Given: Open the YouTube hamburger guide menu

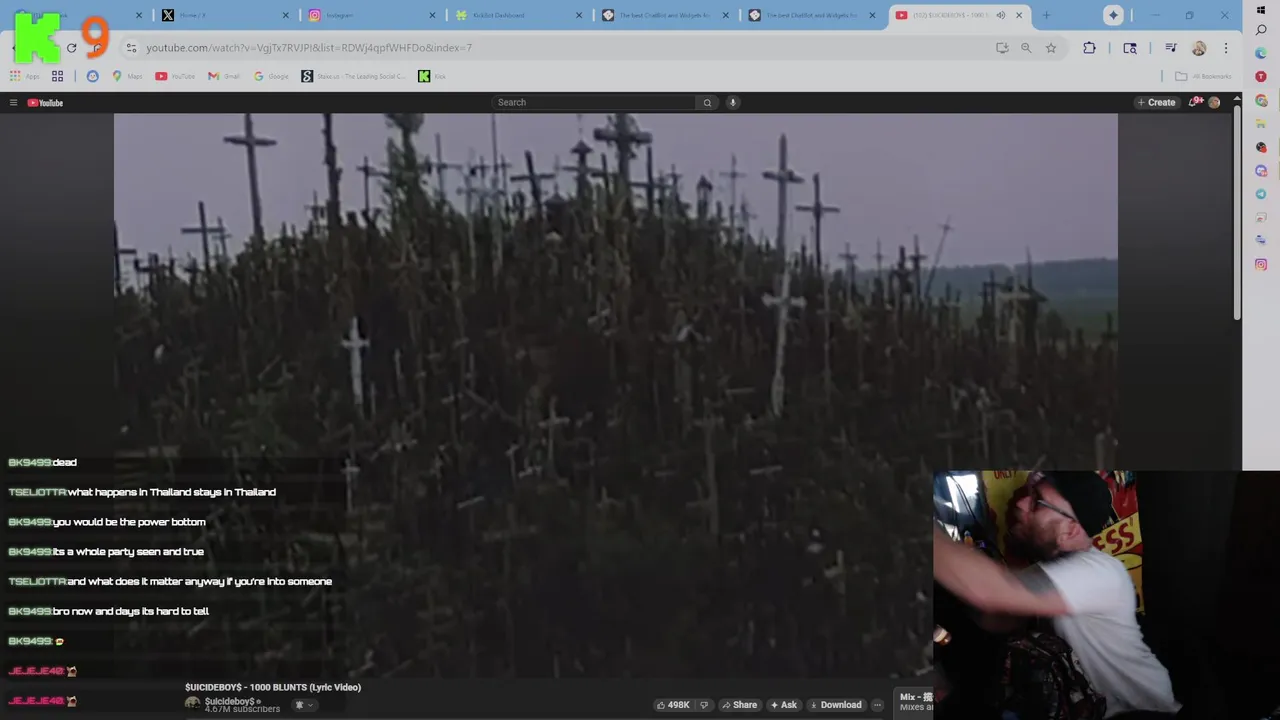Looking at the screenshot, I should point(13,103).
